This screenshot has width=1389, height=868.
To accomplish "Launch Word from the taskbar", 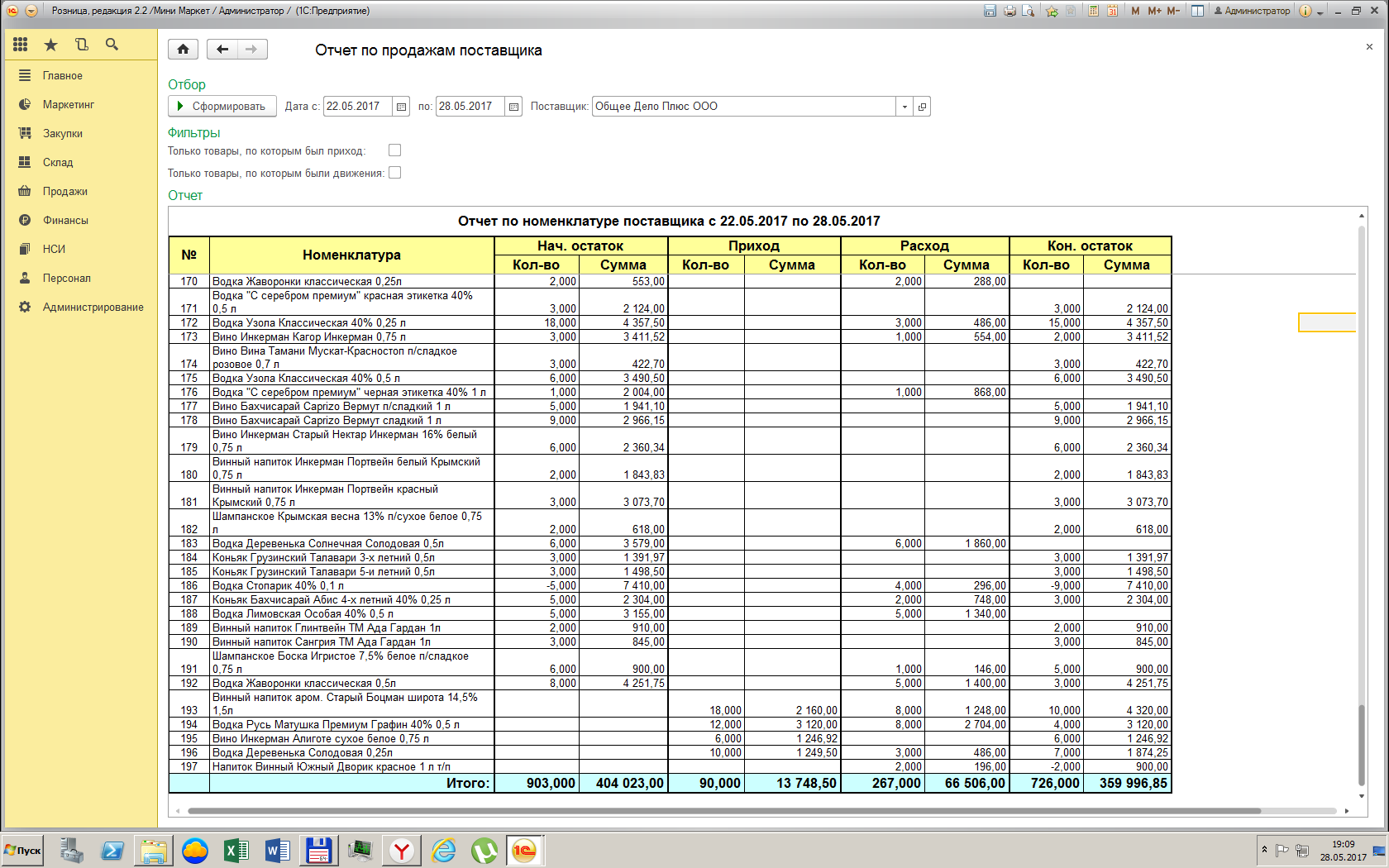I will 278,851.
